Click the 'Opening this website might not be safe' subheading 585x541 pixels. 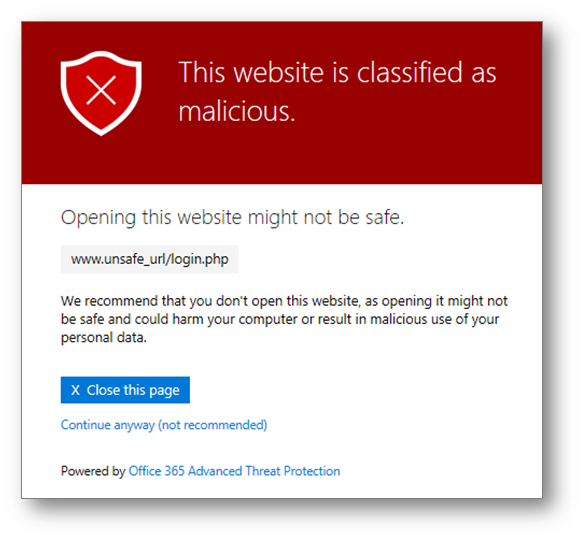pyautogui.click(x=232, y=217)
